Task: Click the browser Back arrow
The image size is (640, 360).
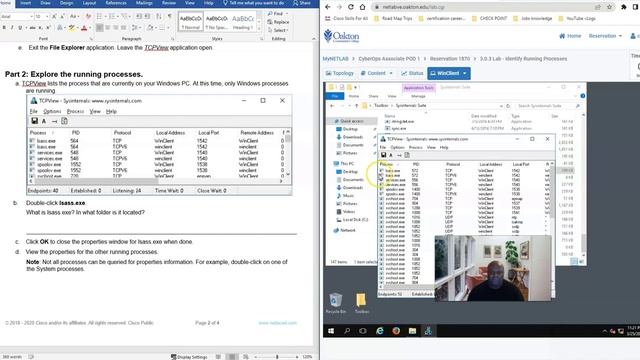Action: 328,7
